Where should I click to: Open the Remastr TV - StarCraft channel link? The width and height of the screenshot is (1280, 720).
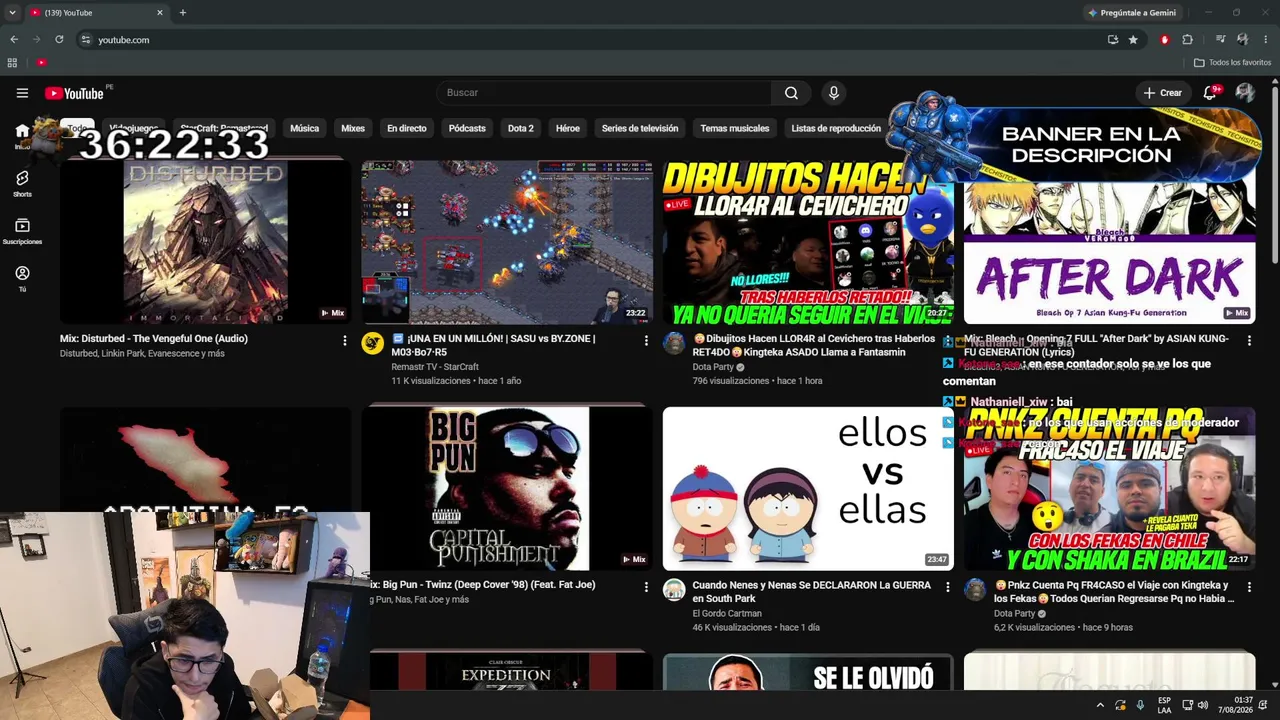click(435, 367)
